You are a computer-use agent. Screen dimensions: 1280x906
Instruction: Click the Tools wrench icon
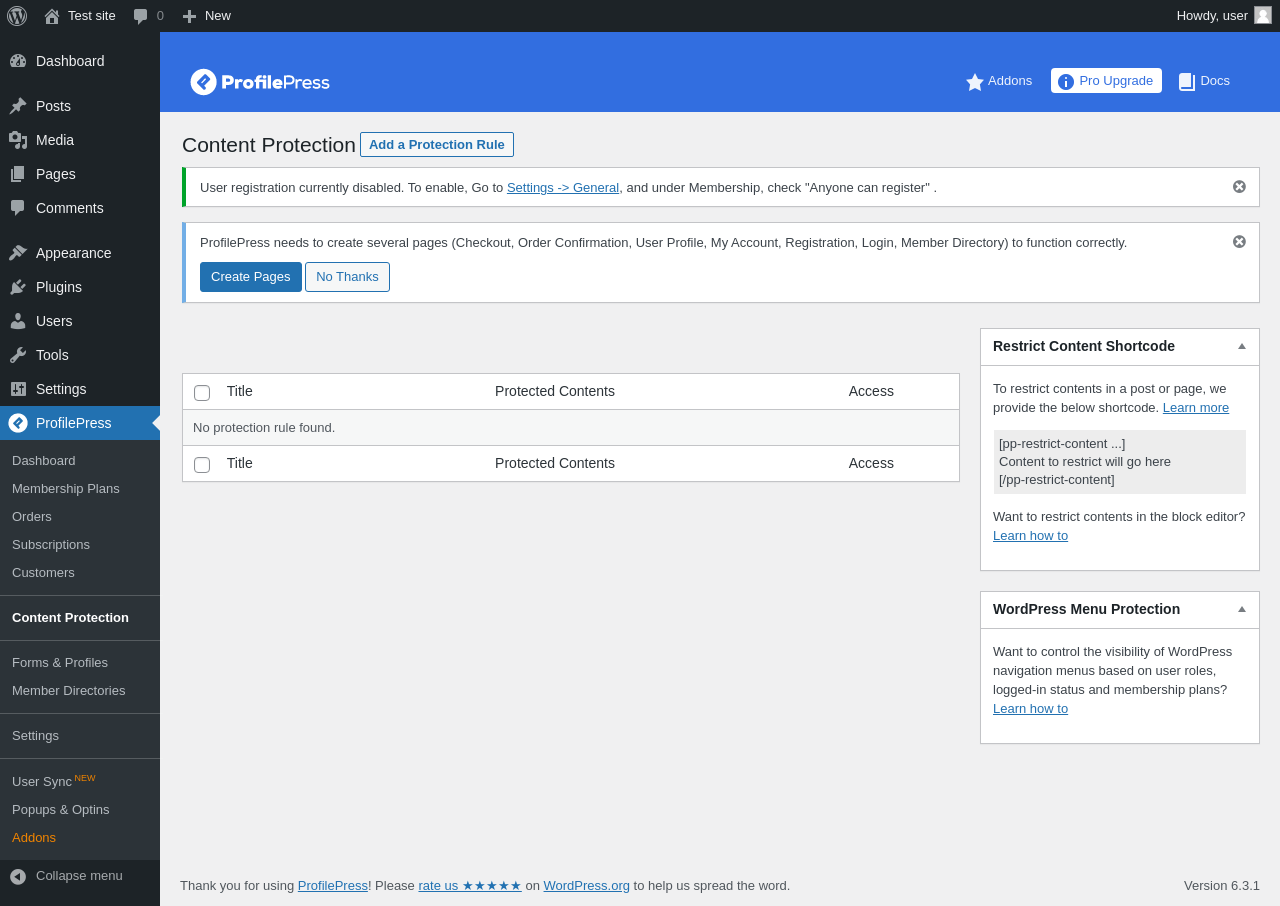(x=18, y=355)
